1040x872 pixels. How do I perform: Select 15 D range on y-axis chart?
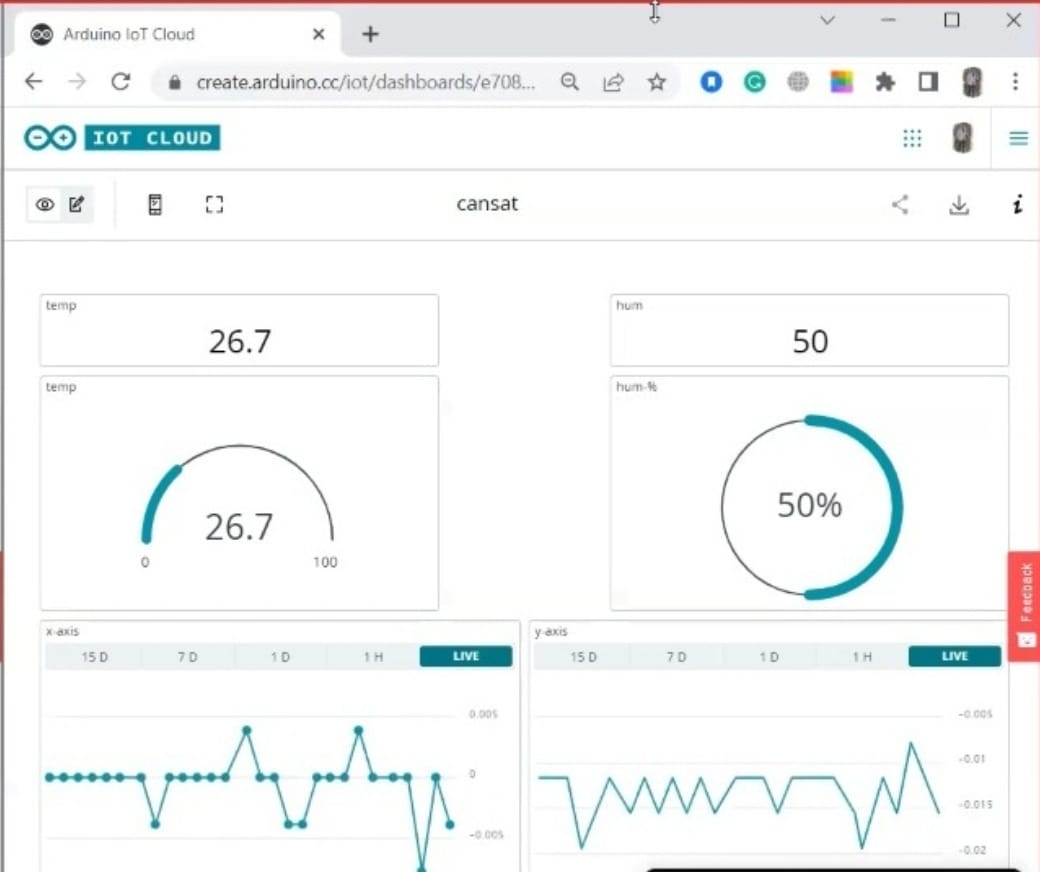click(x=583, y=656)
